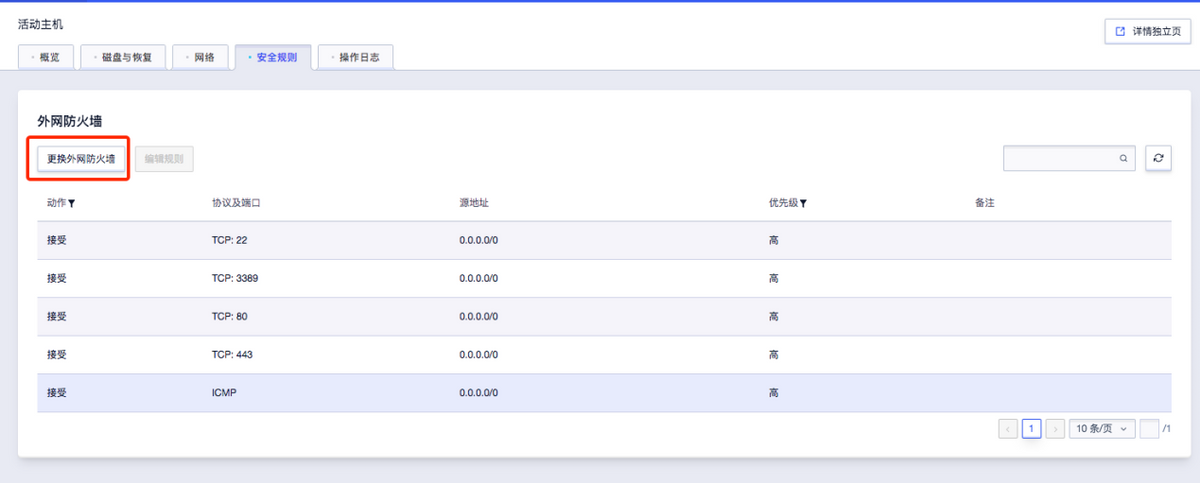Click the search magnifier icon
The height and width of the screenshot is (483, 1200).
(x=1123, y=158)
